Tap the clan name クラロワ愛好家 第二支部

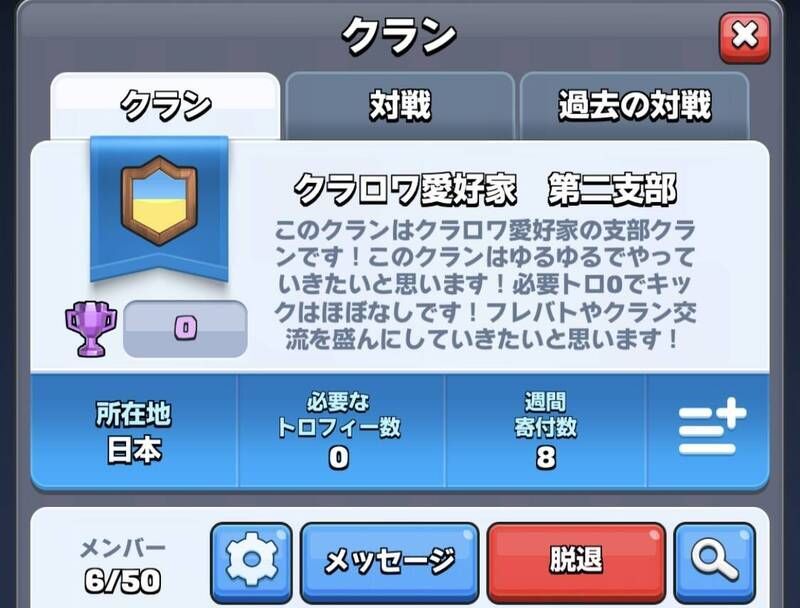click(485, 190)
